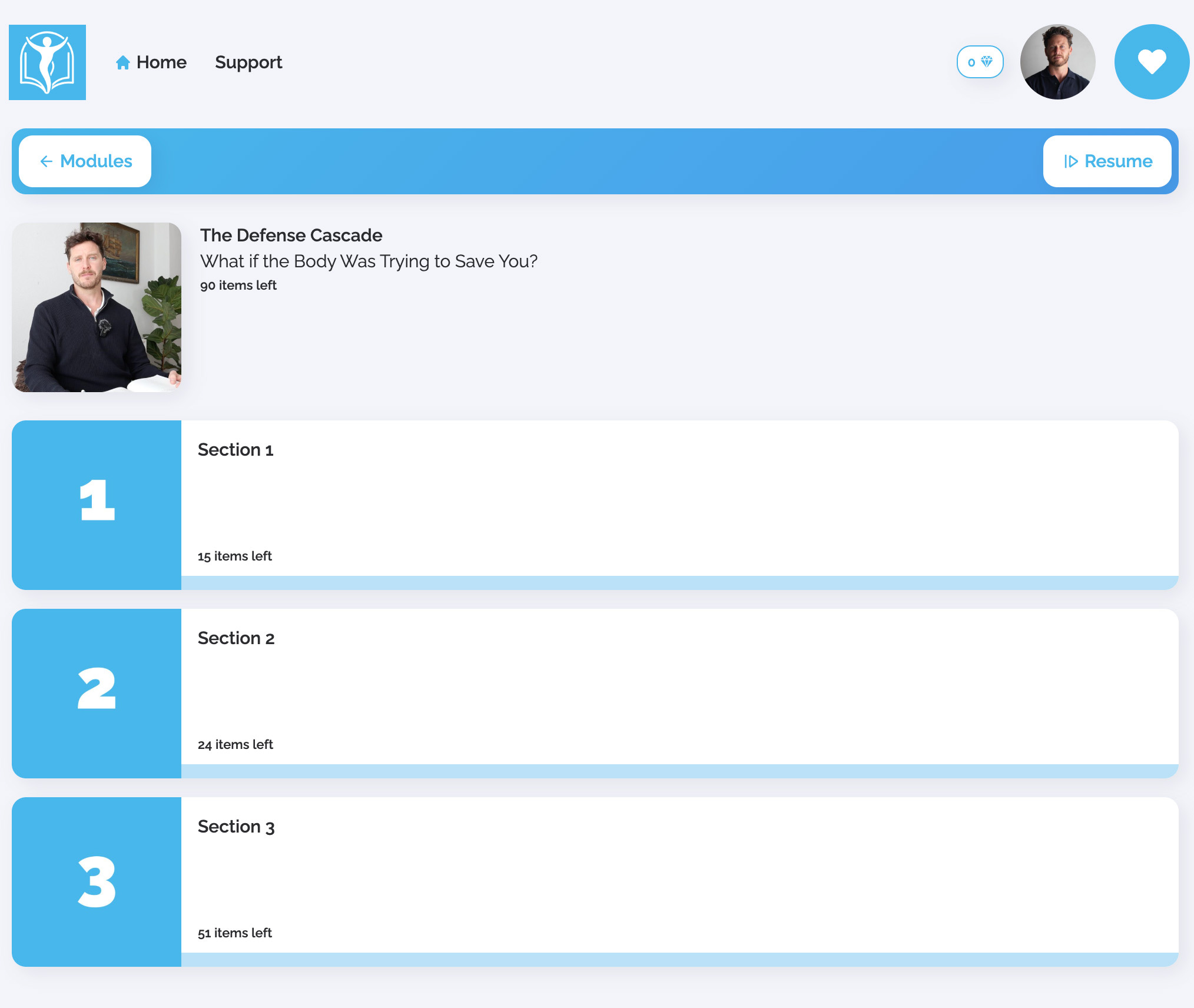Click the platform logo icon

47,62
